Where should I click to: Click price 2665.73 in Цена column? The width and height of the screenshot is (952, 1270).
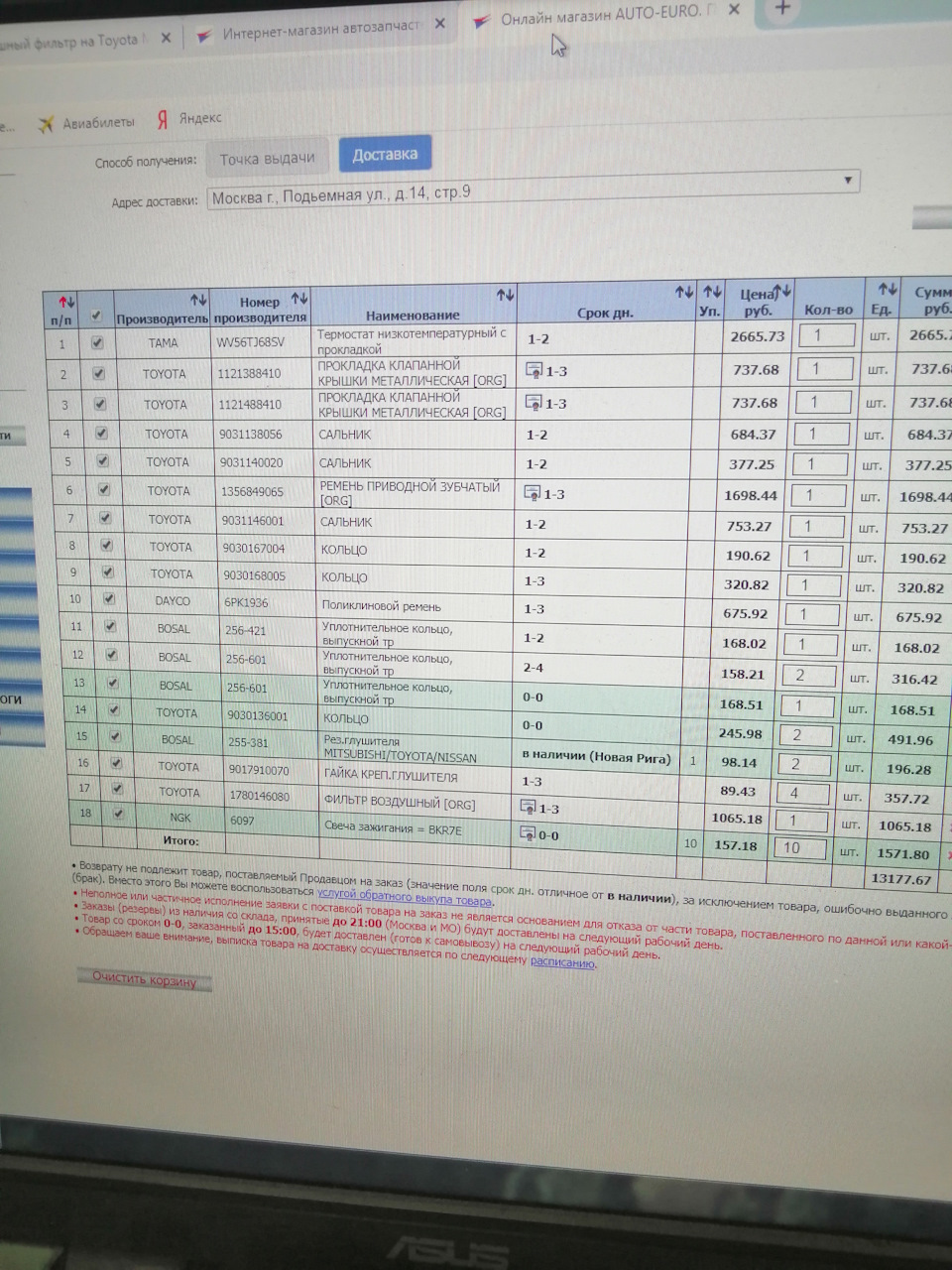coord(758,336)
